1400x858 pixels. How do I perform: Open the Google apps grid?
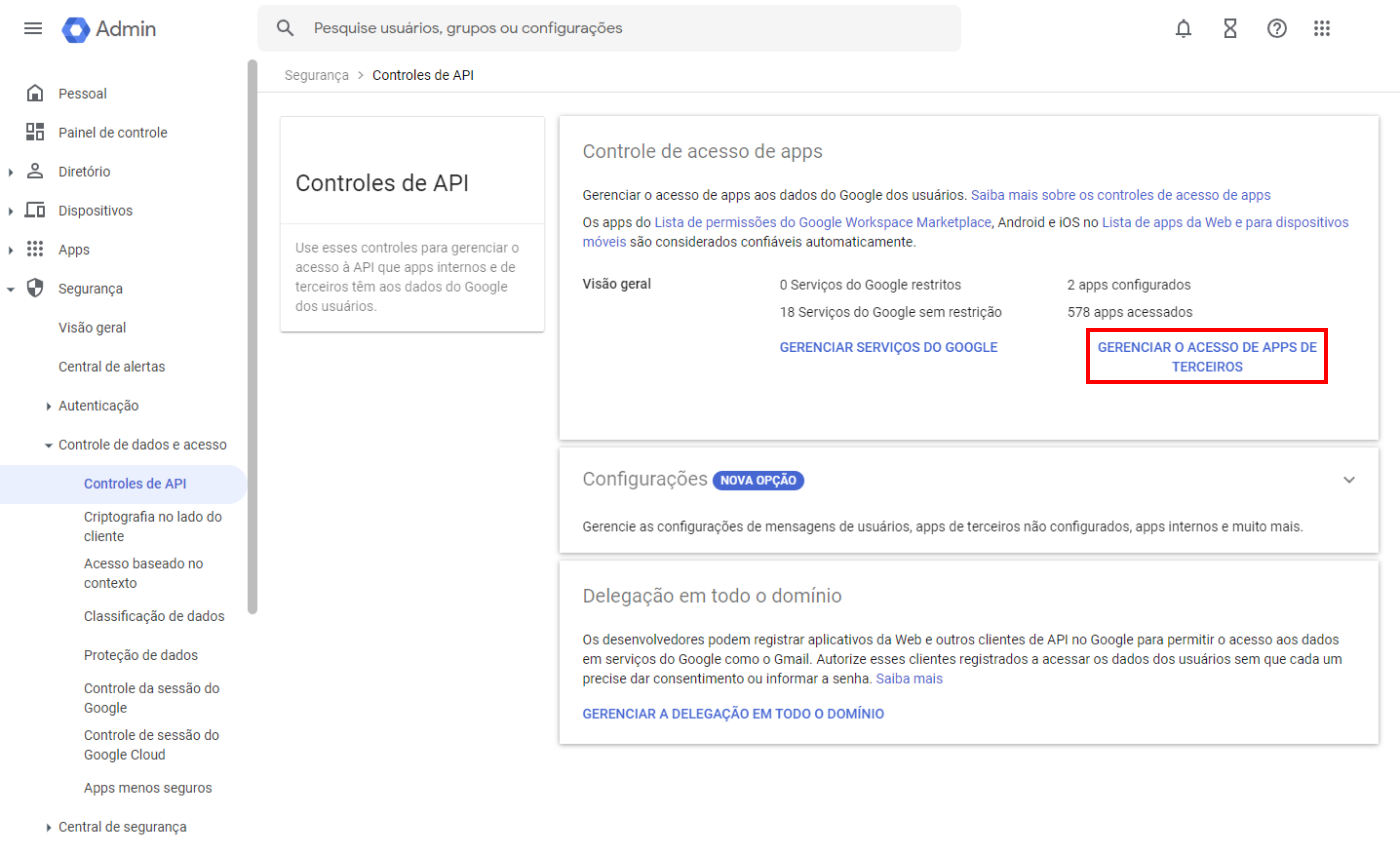click(1322, 28)
